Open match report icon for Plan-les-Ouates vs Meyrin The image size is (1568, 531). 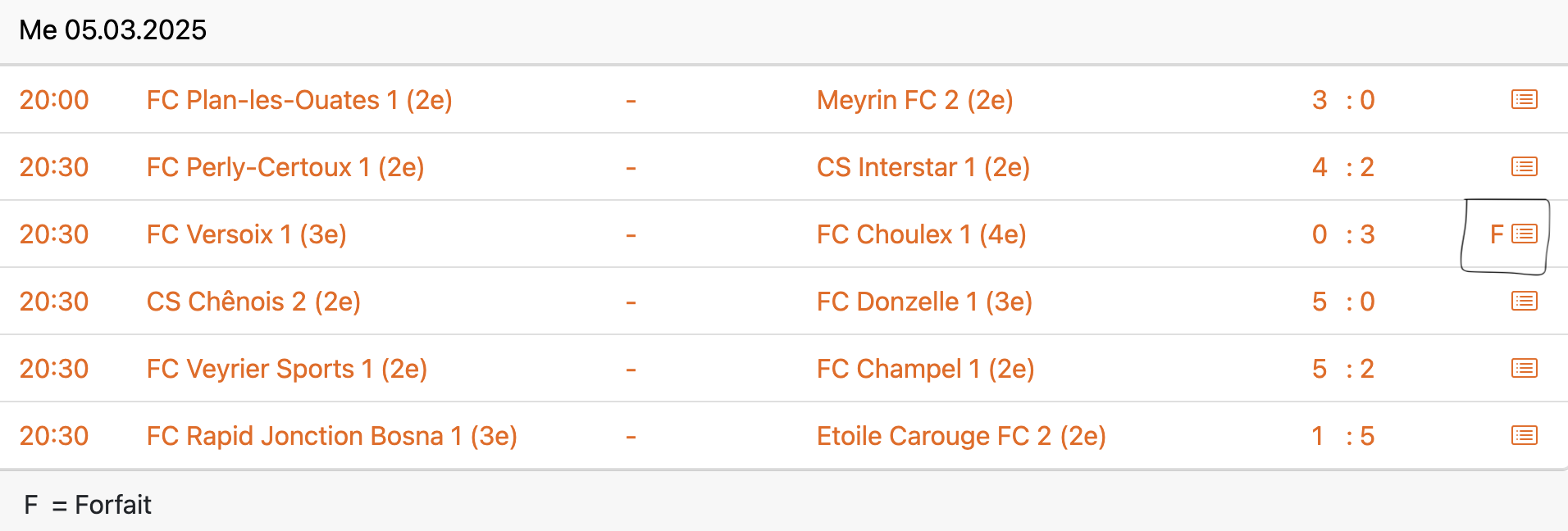pyautogui.click(x=1524, y=100)
